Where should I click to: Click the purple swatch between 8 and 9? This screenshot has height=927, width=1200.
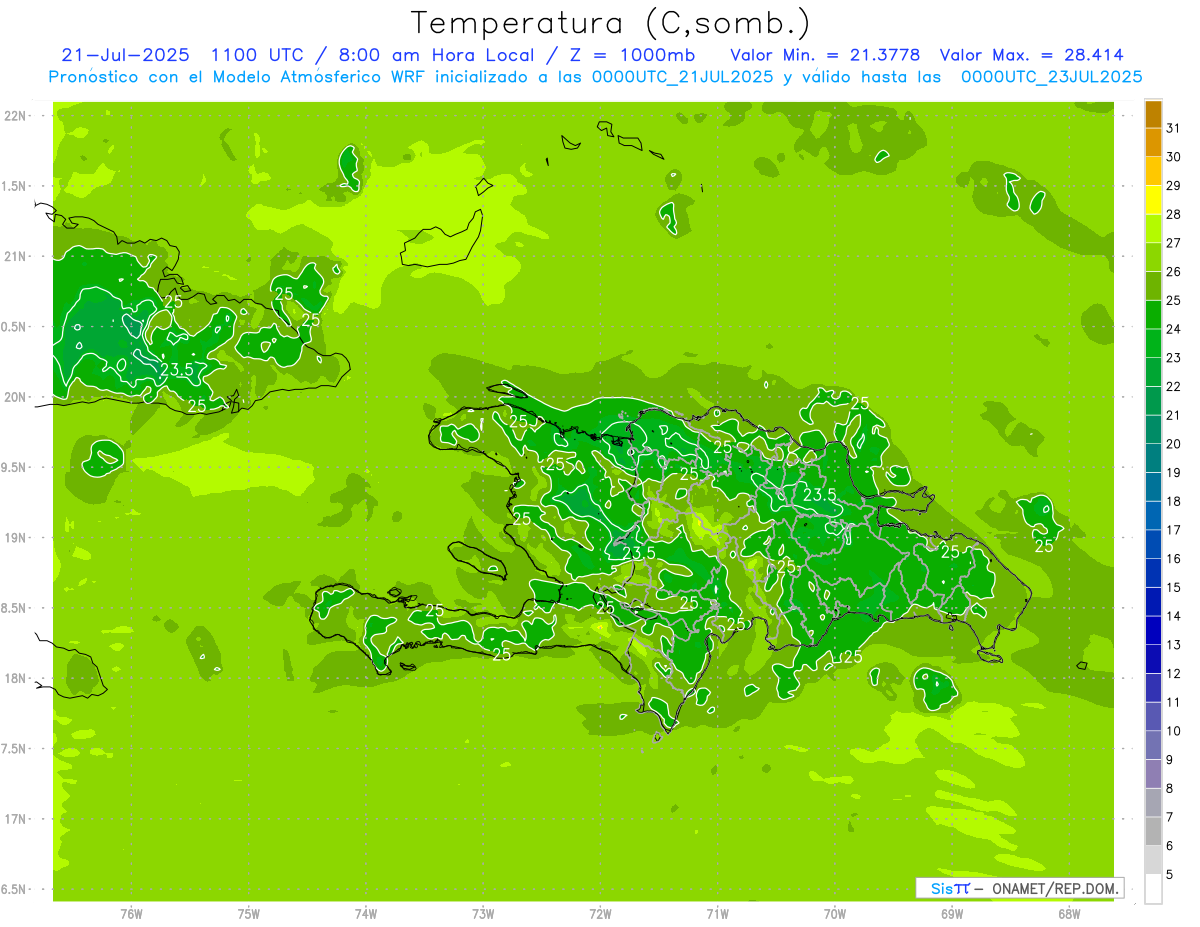pyautogui.click(x=1153, y=774)
